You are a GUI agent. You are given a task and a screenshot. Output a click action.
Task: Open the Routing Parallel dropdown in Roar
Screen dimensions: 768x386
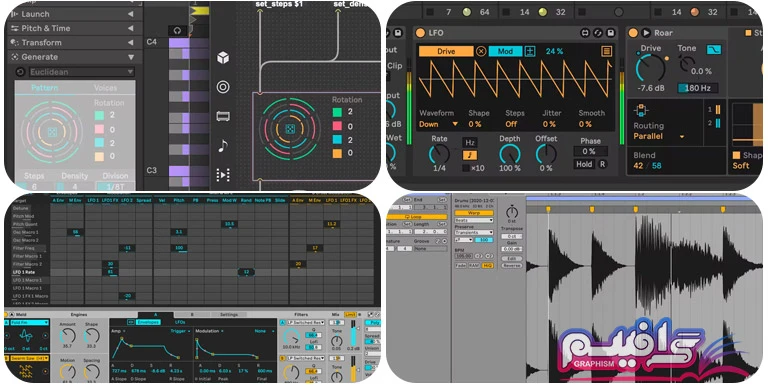[x=659, y=136]
